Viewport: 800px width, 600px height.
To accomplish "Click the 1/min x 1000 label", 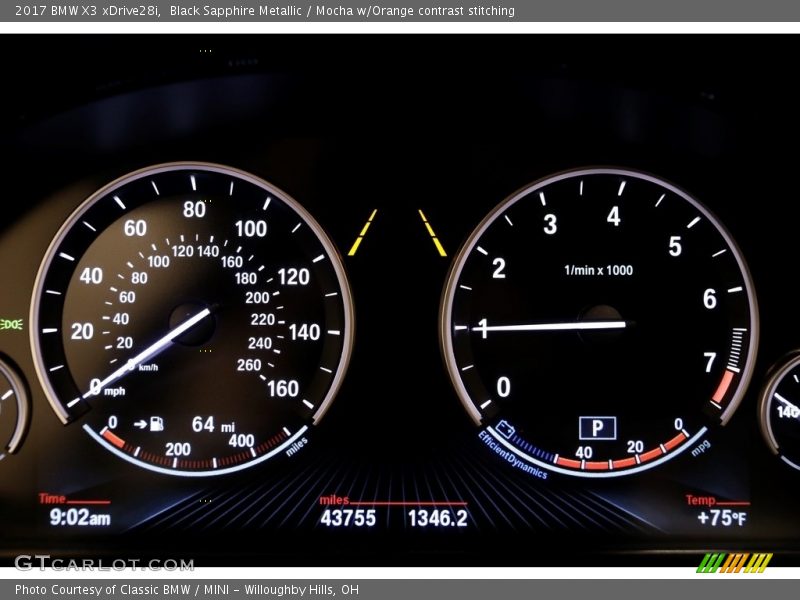I will point(598,270).
